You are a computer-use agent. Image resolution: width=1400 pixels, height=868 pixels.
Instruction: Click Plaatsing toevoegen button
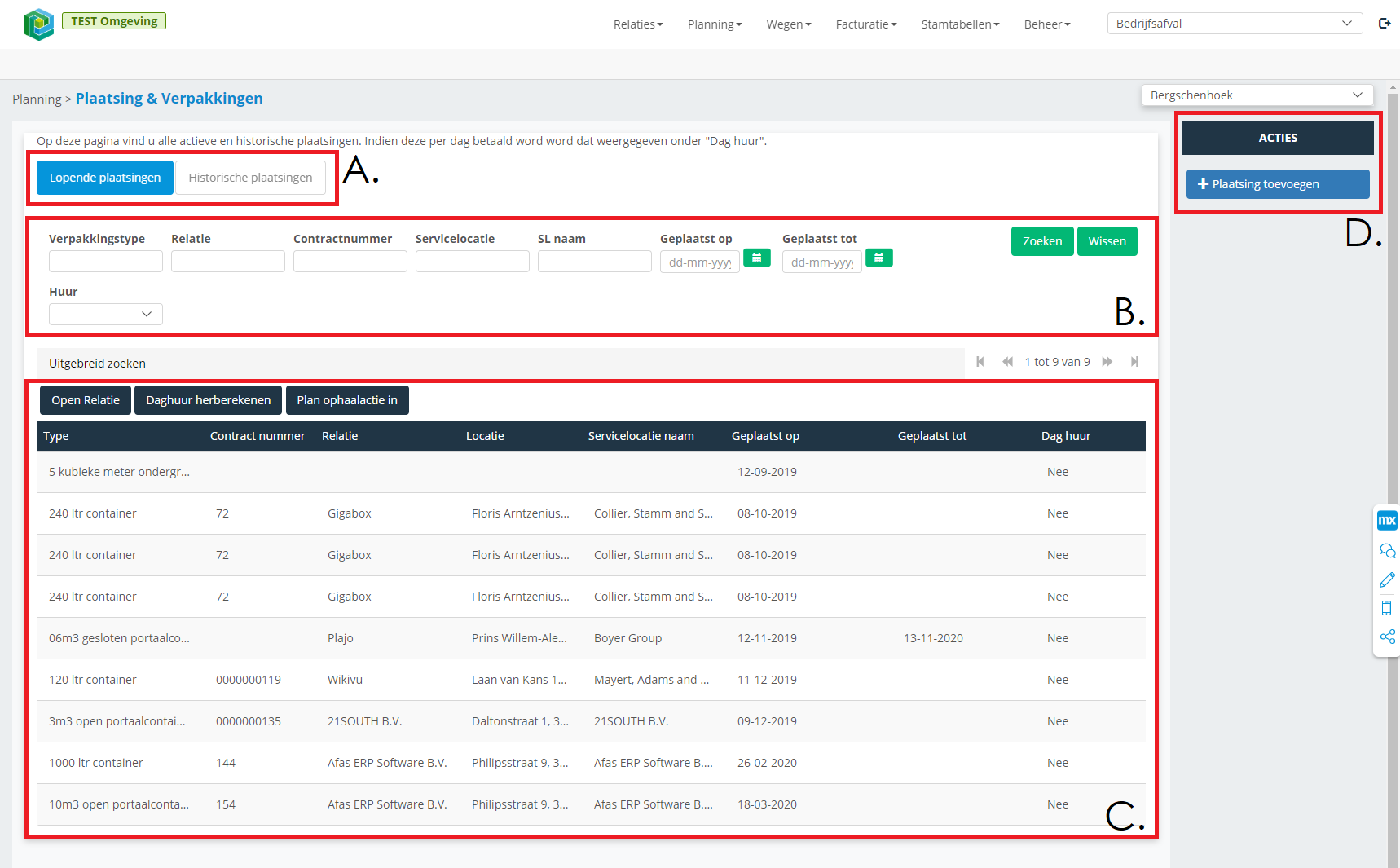point(1277,184)
